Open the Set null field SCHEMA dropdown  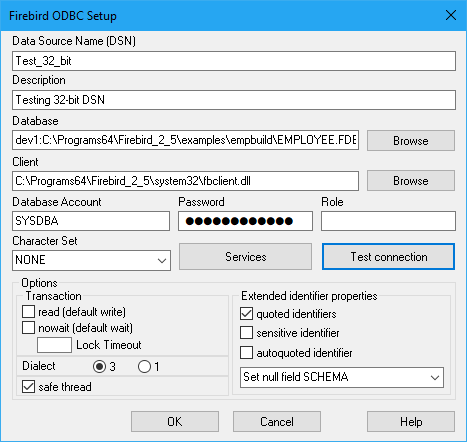(342, 377)
